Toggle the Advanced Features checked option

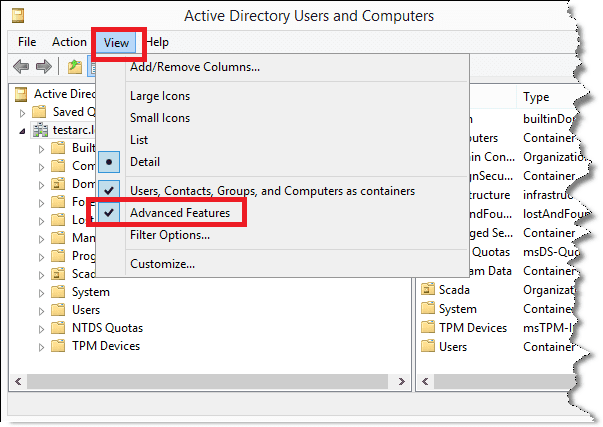pyautogui.click(x=180, y=213)
